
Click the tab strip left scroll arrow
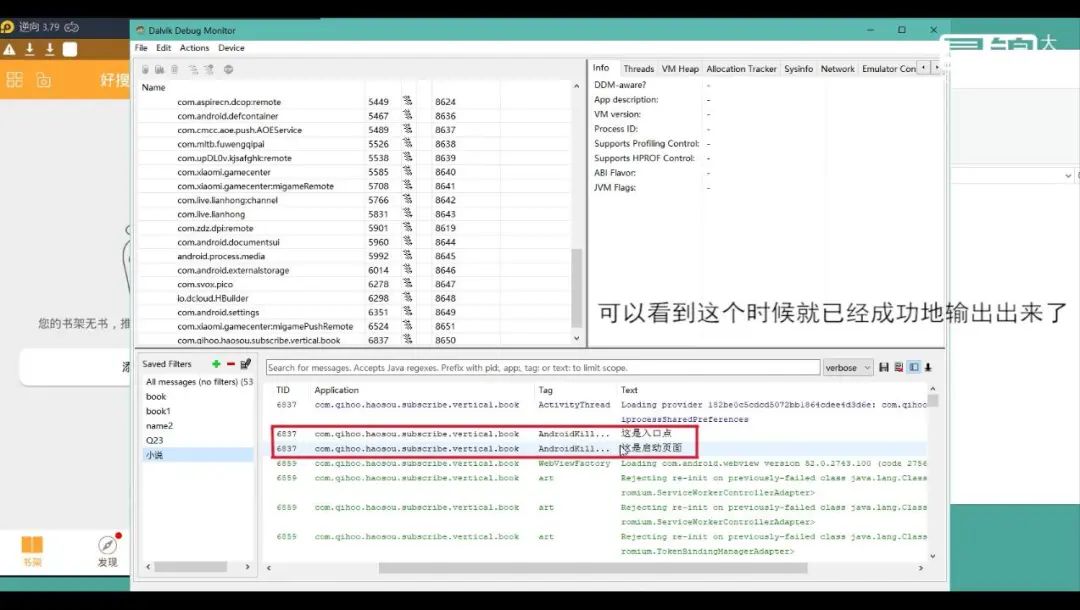[x=924, y=67]
